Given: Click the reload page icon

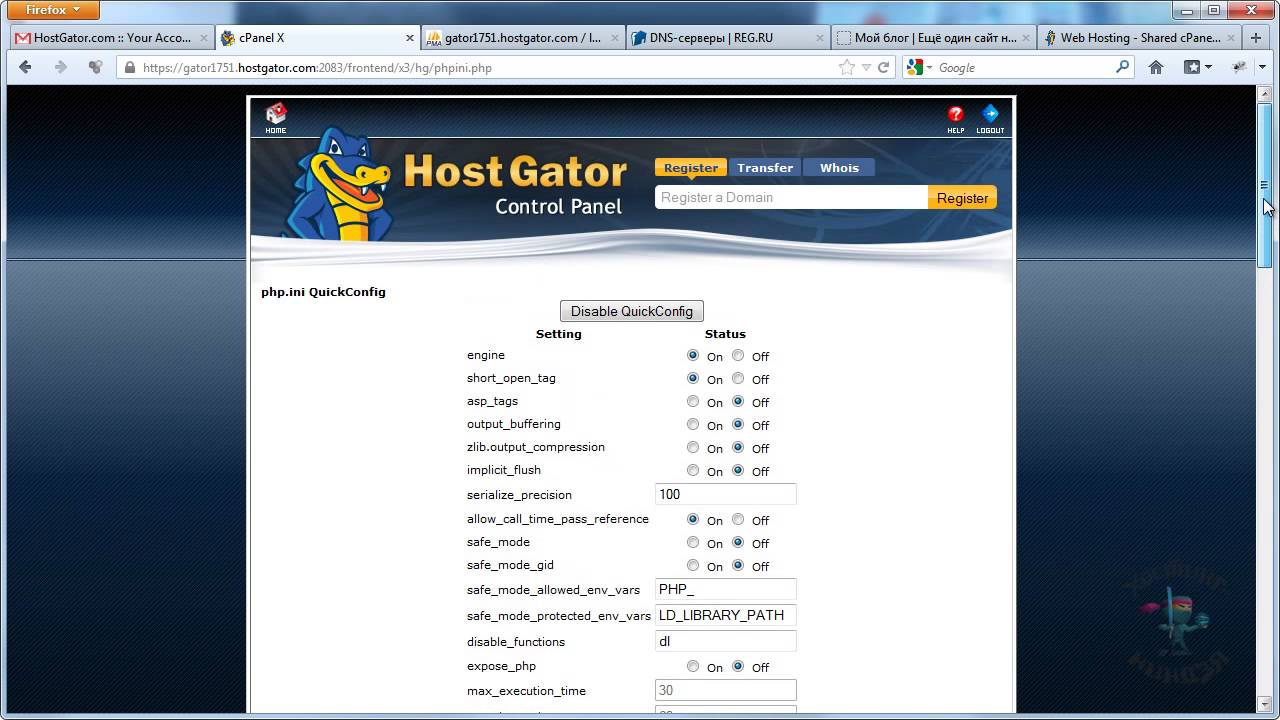Looking at the screenshot, I should [x=883, y=68].
